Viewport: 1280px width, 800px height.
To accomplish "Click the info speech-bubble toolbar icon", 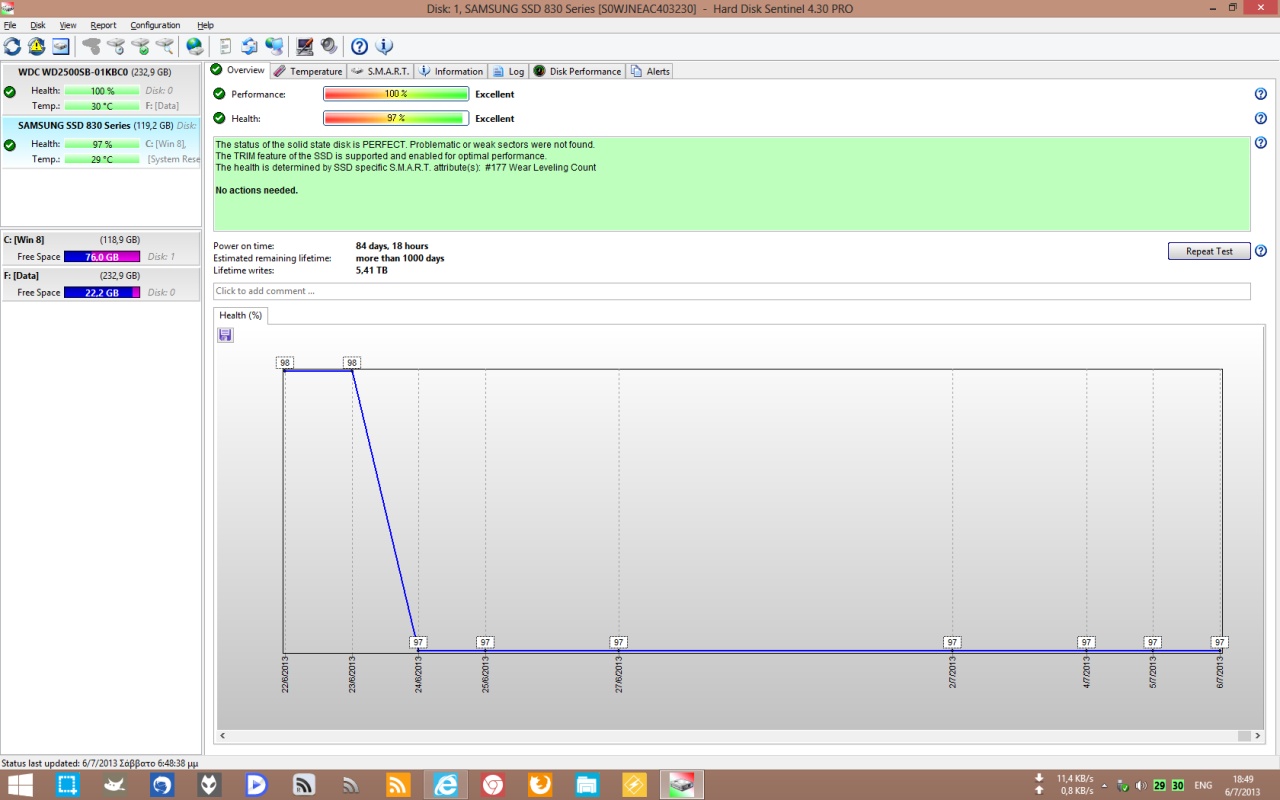I will (384, 46).
